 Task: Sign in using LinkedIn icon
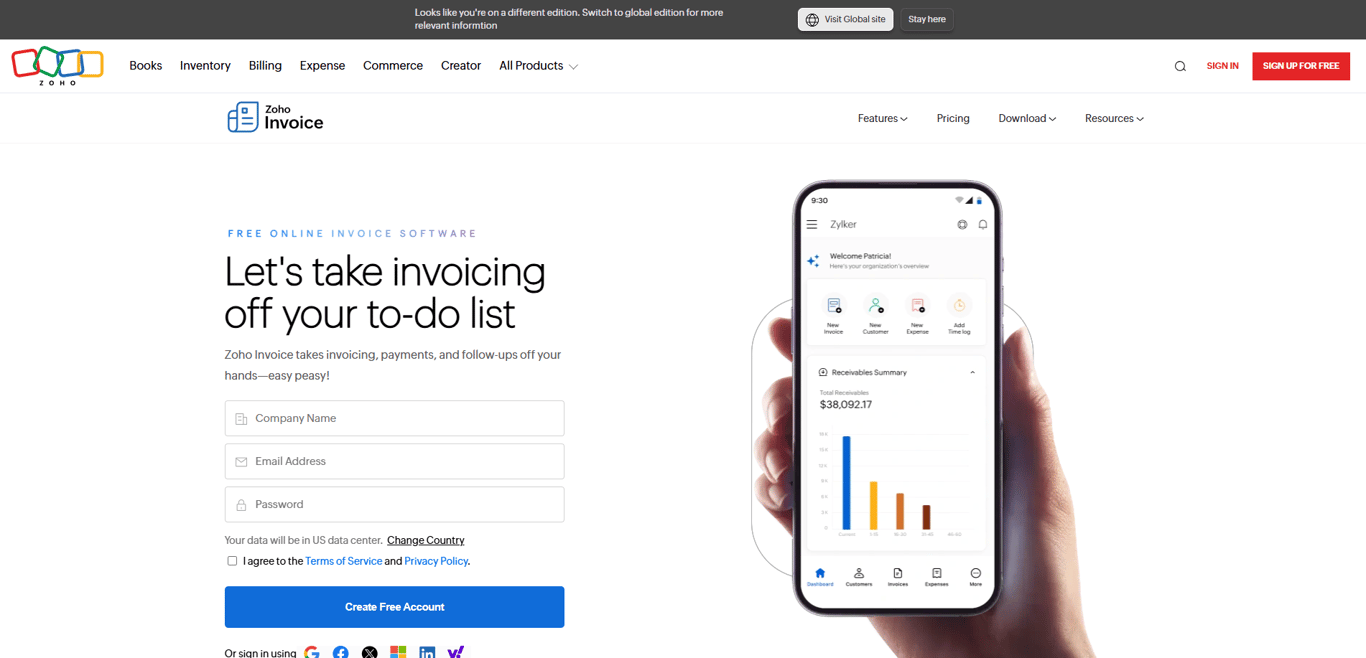point(427,653)
